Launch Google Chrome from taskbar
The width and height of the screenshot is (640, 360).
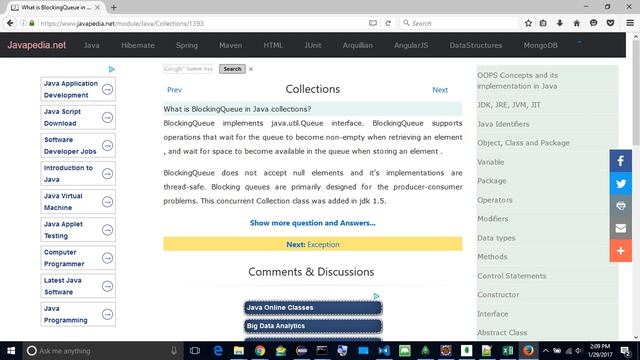pyautogui.click(x=260, y=351)
